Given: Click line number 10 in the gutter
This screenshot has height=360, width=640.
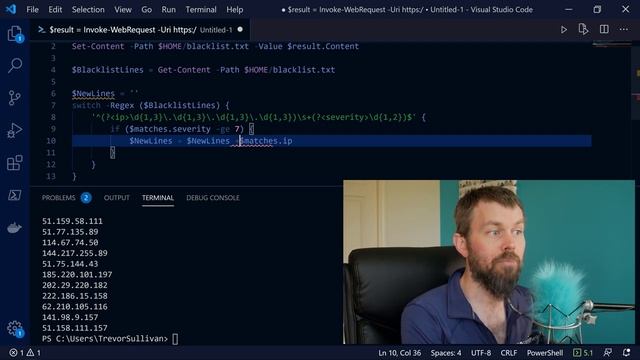Looking at the screenshot, I should [51, 141].
